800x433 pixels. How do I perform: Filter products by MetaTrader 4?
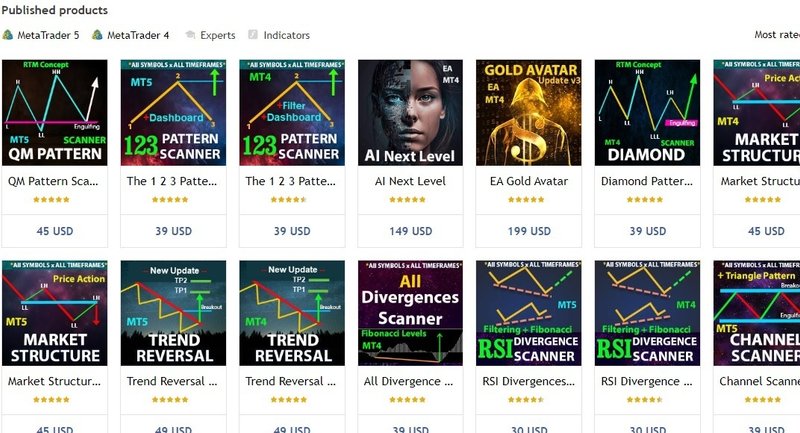pyautogui.click(x=131, y=35)
